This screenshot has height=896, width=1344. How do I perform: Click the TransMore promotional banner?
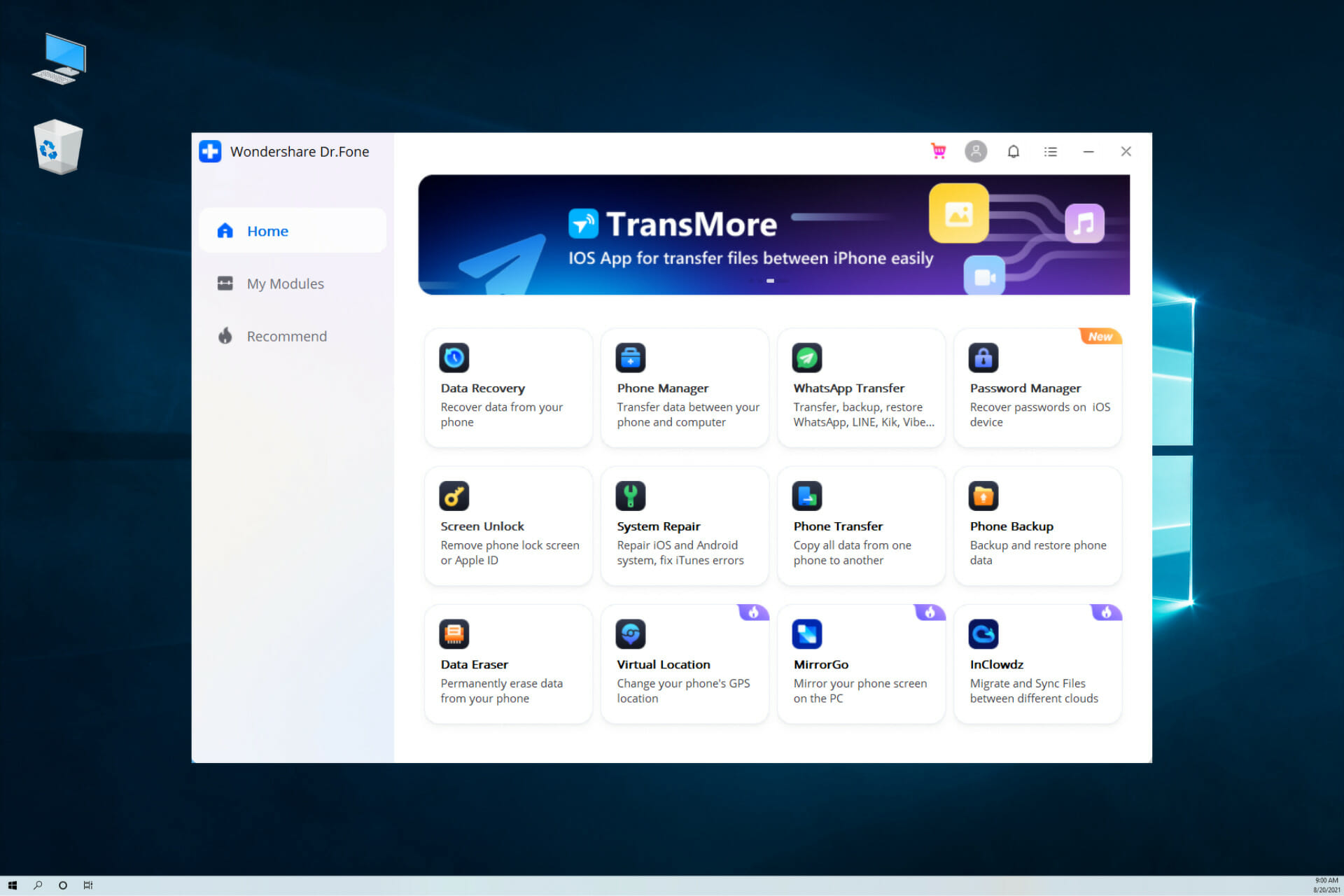773,234
